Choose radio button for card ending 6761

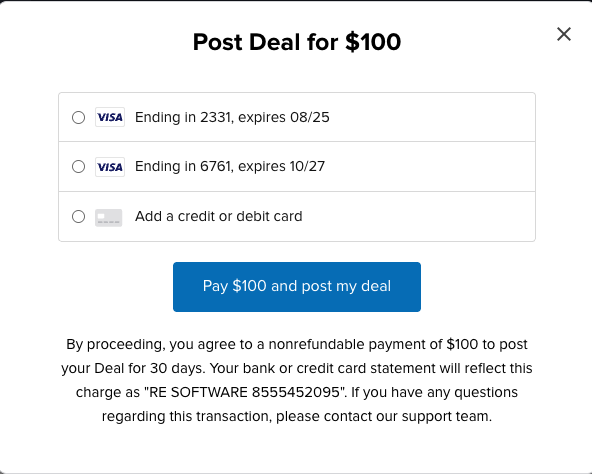79,167
